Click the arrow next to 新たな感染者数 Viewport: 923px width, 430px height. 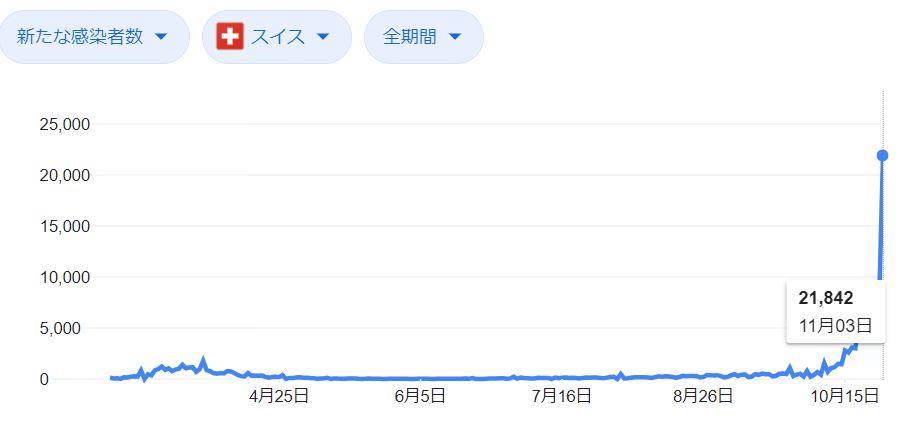160,37
